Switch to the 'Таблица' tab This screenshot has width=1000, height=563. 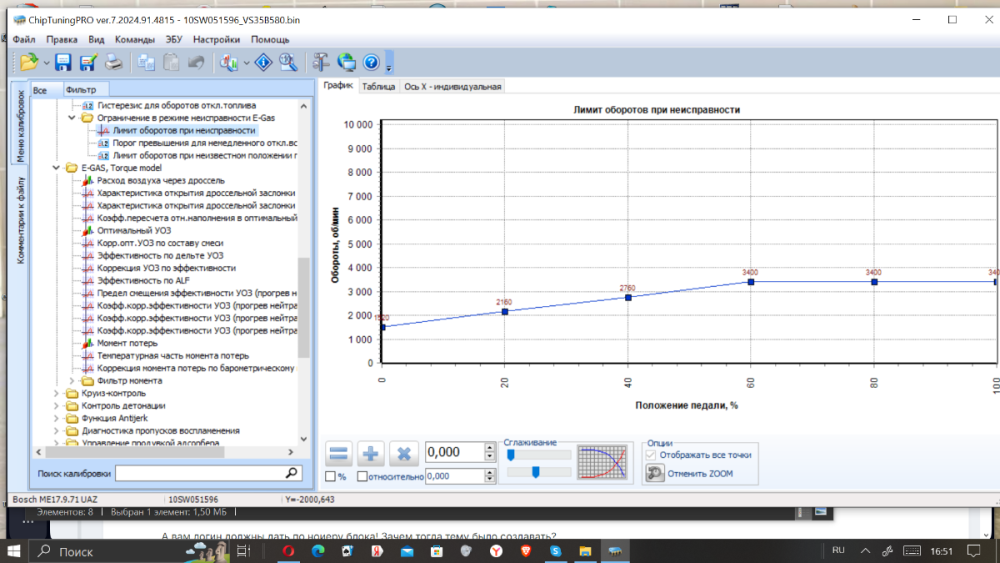click(x=378, y=87)
